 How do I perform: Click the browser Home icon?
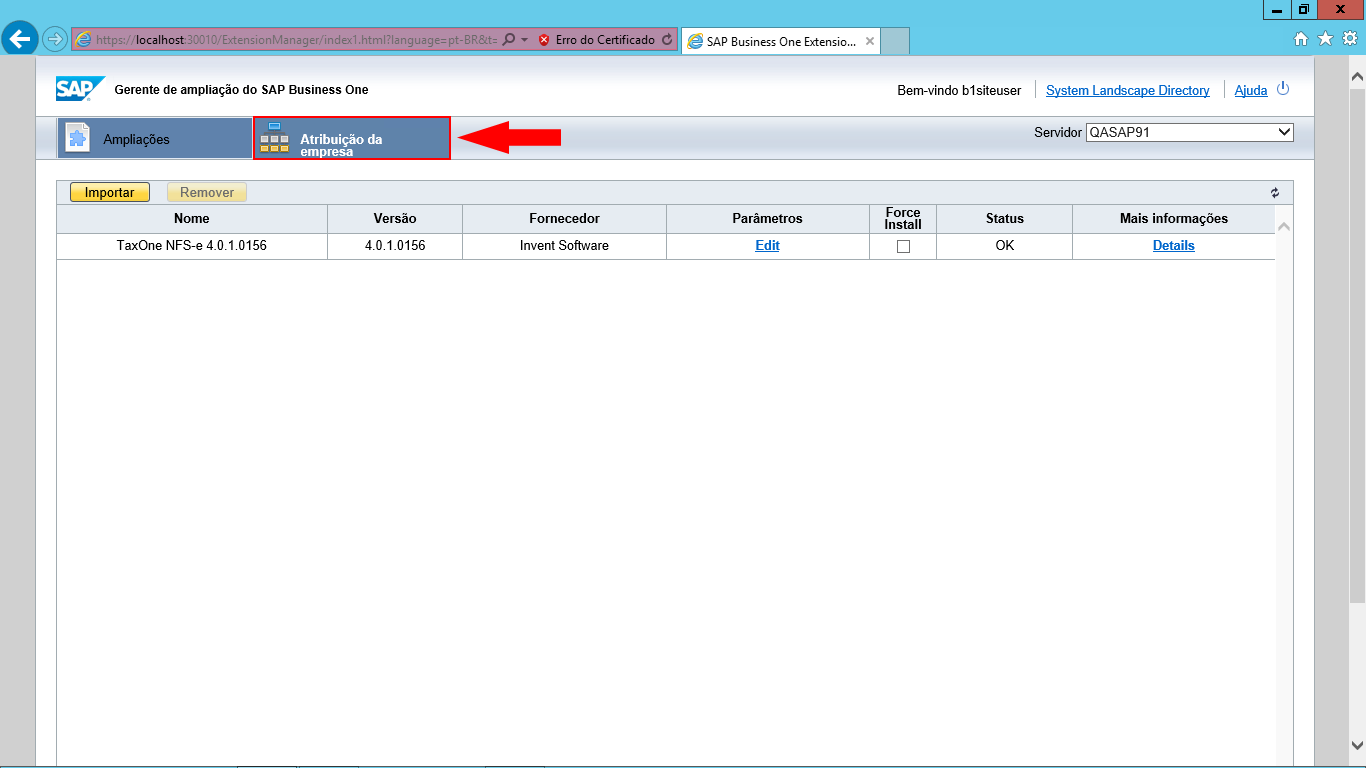click(x=1301, y=39)
